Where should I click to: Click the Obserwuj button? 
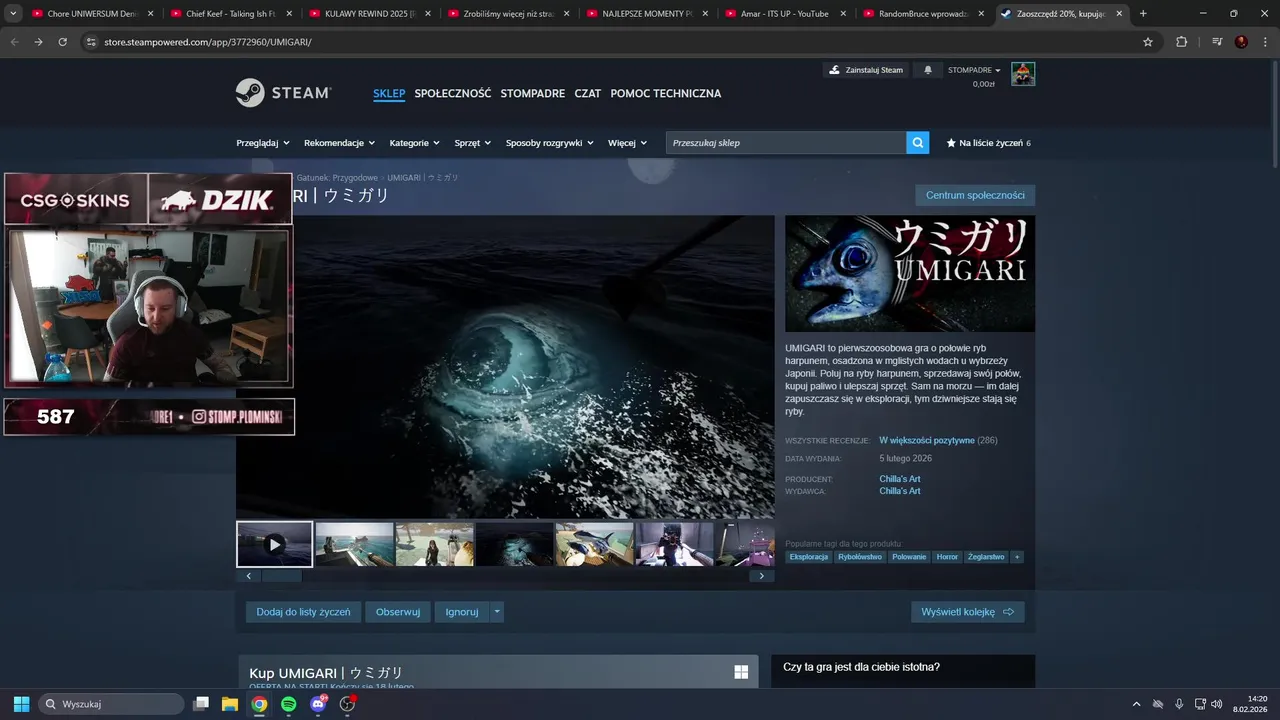click(x=398, y=612)
